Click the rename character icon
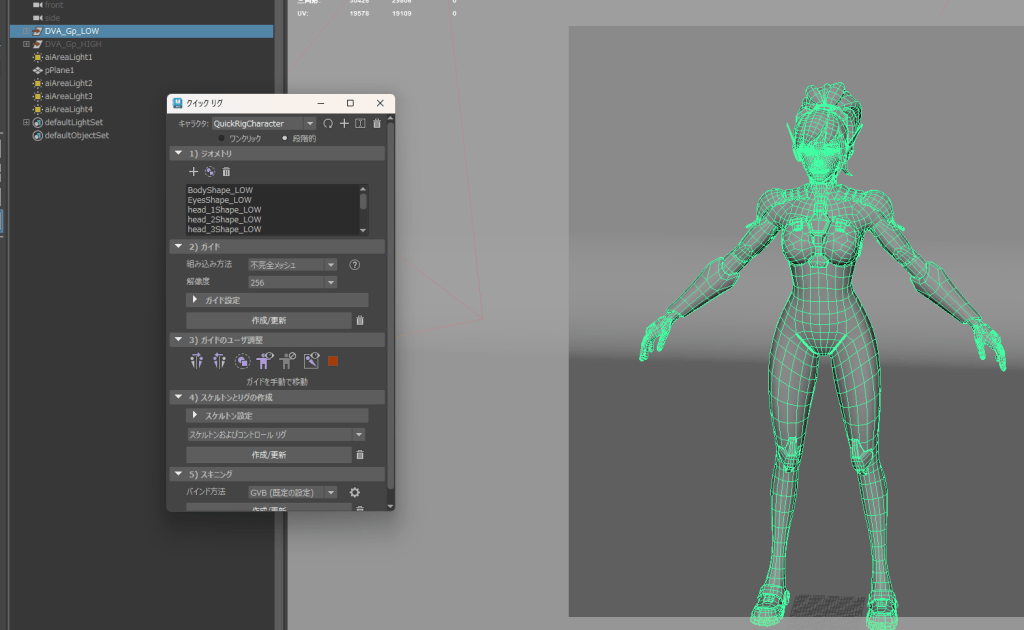Image resolution: width=1024 pixels, height=630 pixels. [360, 123]
